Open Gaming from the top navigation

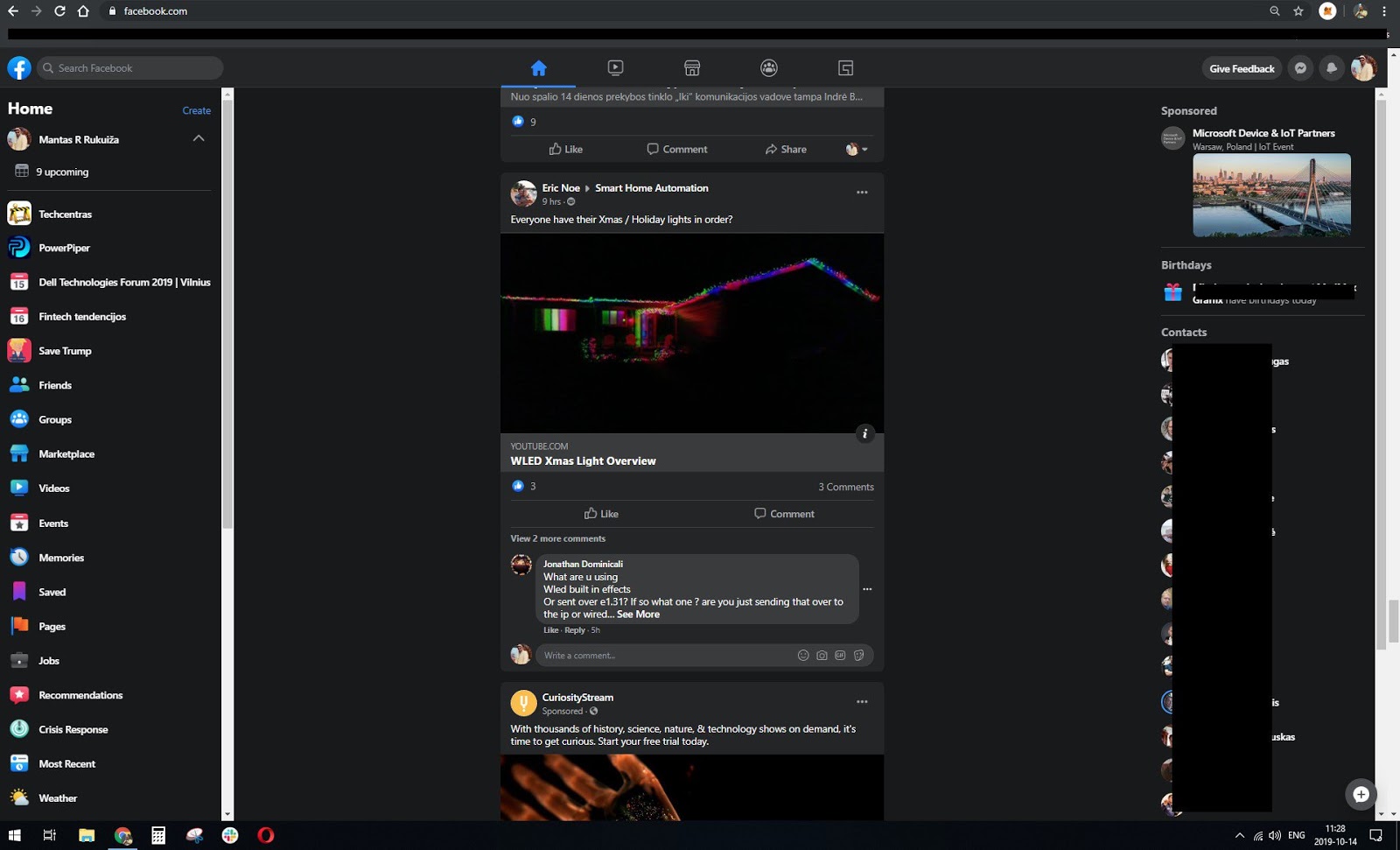pos(845,67)
